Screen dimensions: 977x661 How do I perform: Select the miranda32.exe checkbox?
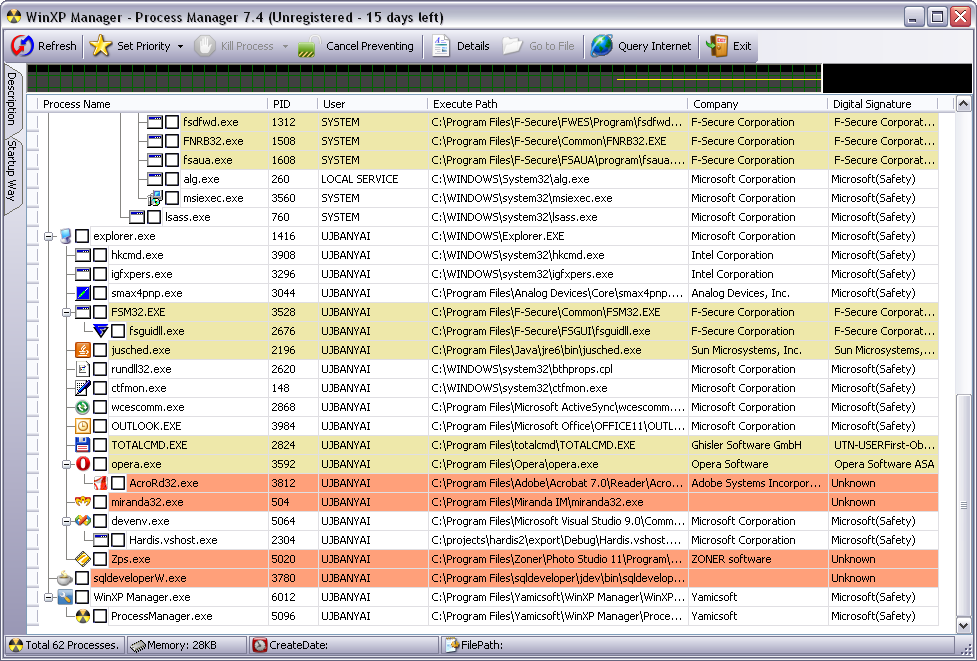click(100, 502)
